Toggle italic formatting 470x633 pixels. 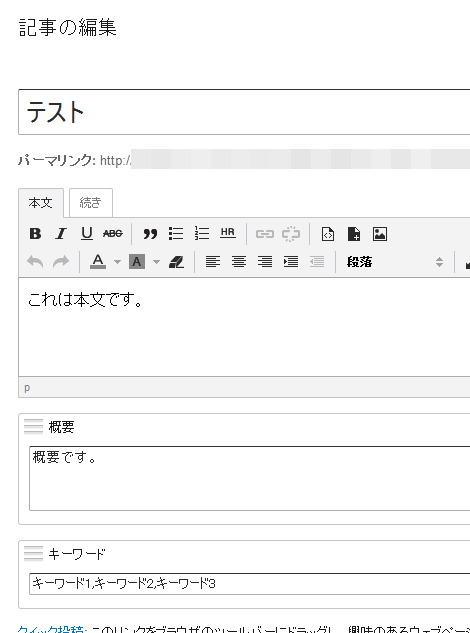tap(61, 234)
